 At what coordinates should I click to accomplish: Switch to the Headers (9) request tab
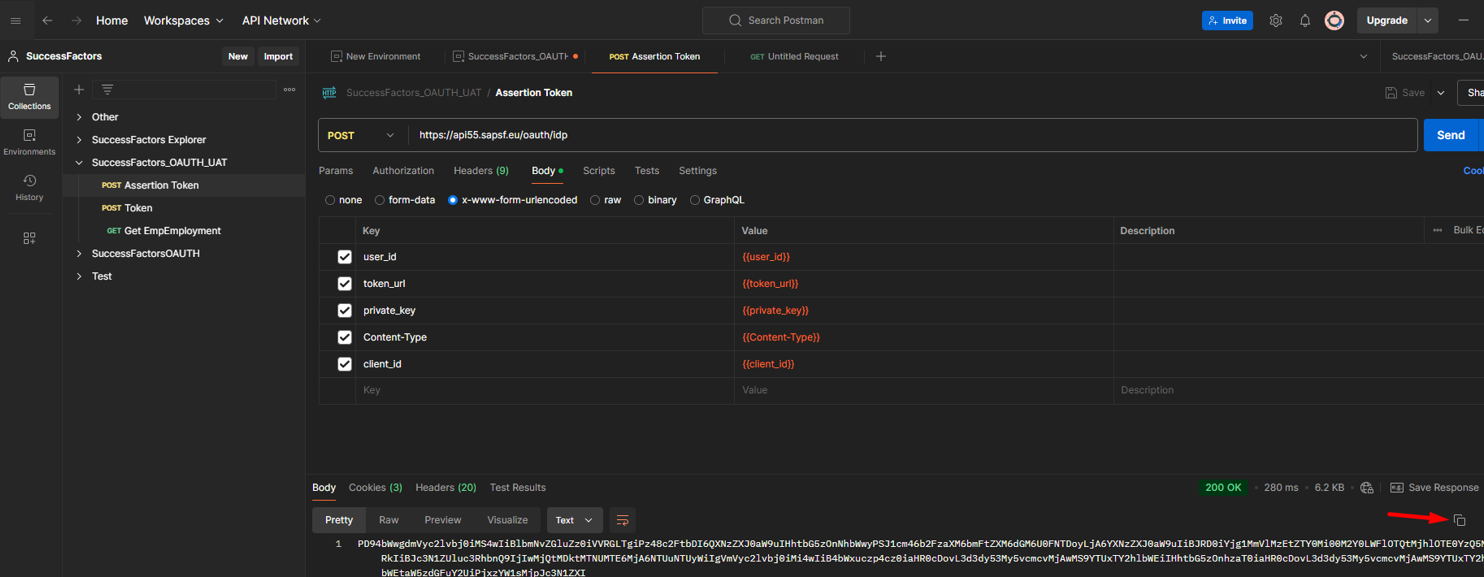point(481,171)
